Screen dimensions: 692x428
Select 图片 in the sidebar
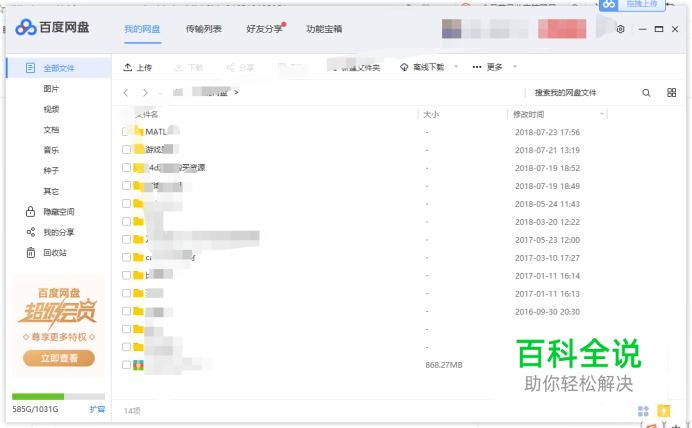click(x=51, y=89)
